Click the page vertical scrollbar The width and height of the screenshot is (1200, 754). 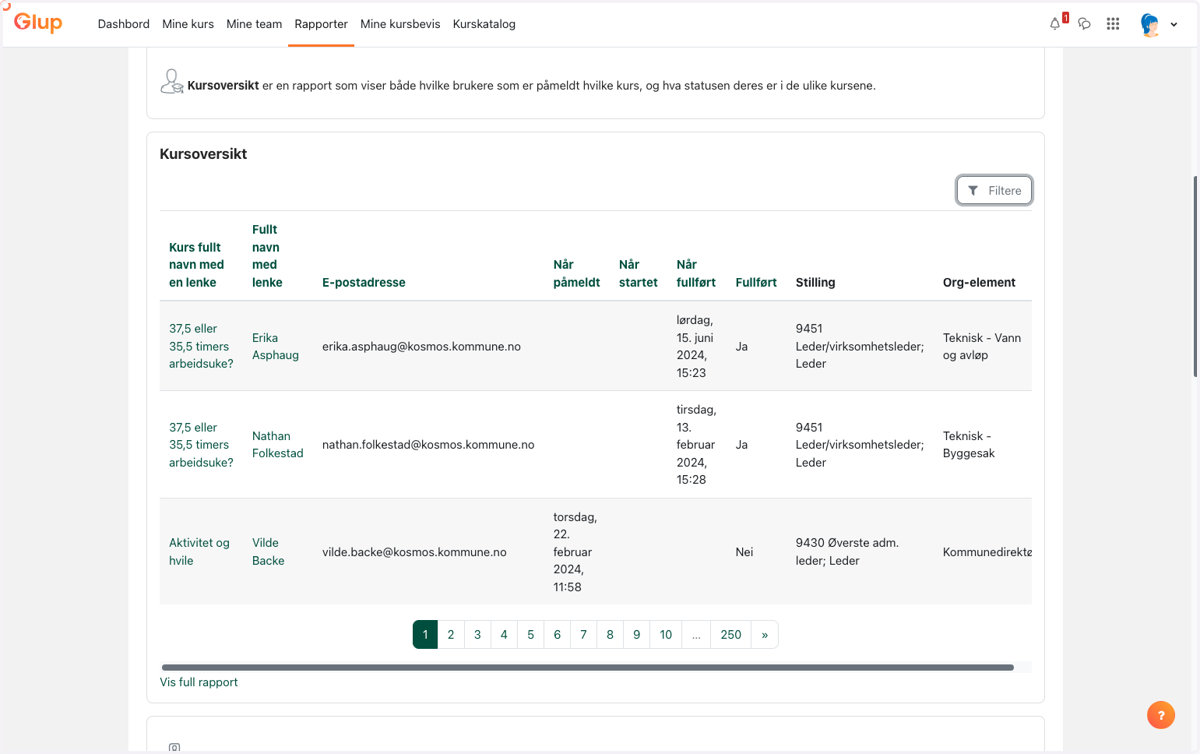tap(1195, 276)
